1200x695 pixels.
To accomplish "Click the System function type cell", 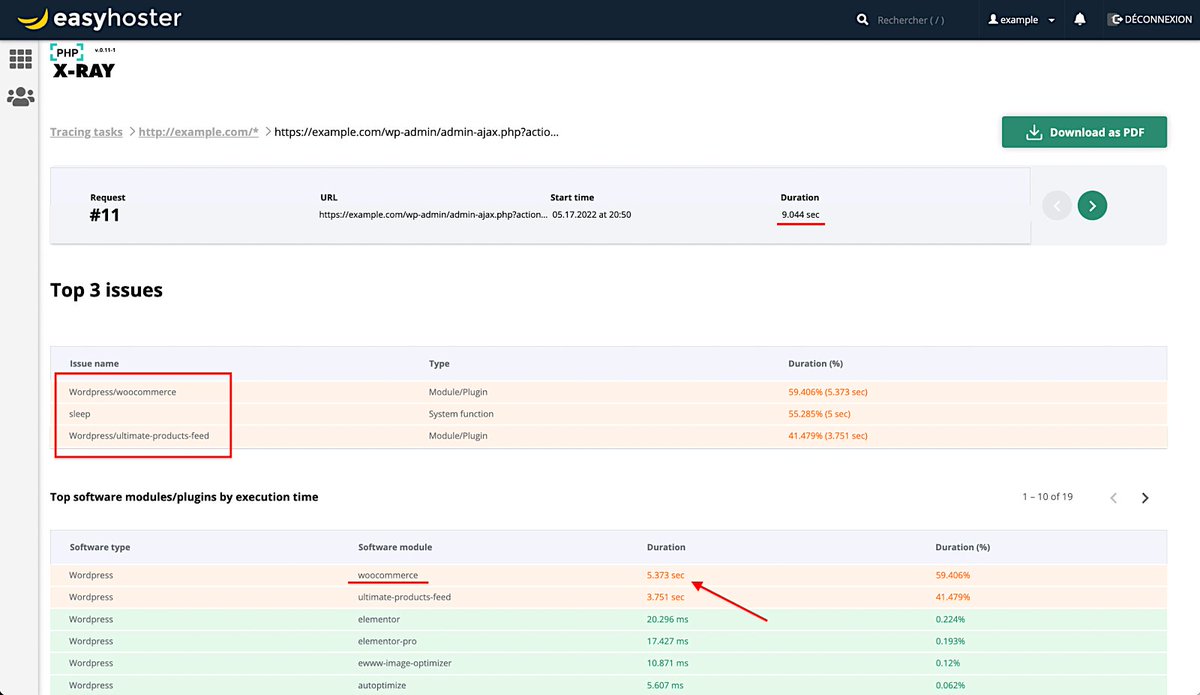I will [x=461, y=414].
